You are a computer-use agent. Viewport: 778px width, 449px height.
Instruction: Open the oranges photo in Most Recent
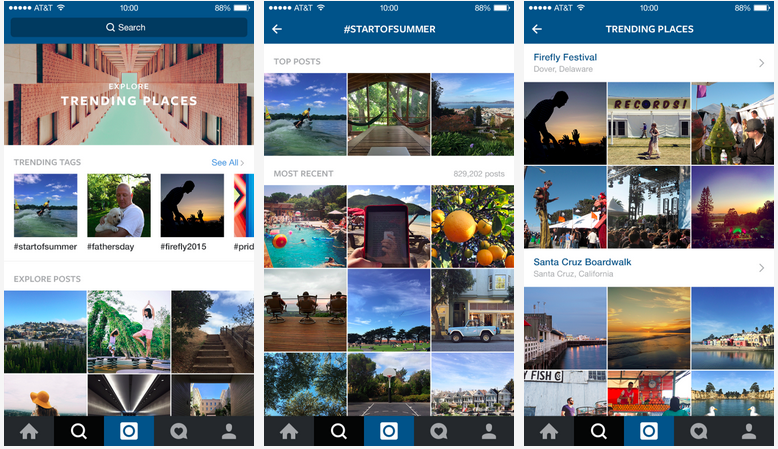coord(472,226)
